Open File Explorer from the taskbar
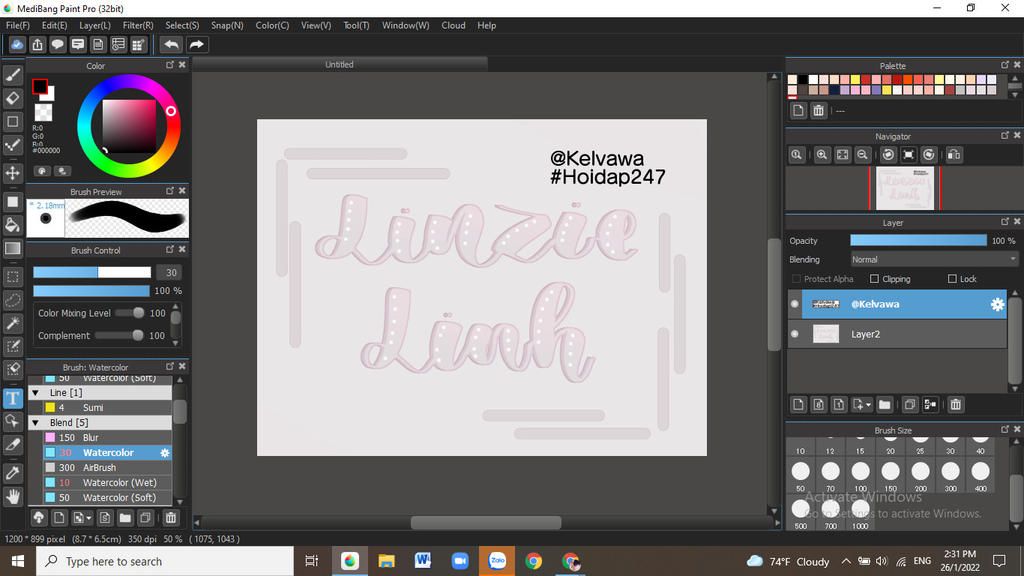1024x576 pixels. [387, 561]
